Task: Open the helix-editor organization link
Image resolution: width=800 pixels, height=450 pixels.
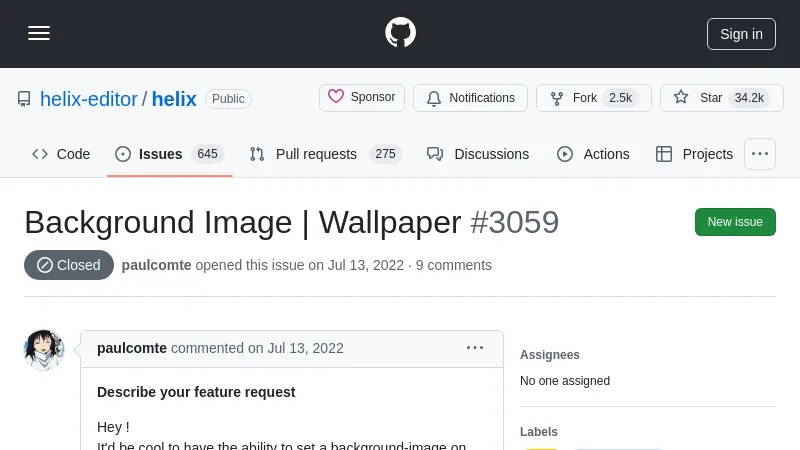Action: point(89,99)
